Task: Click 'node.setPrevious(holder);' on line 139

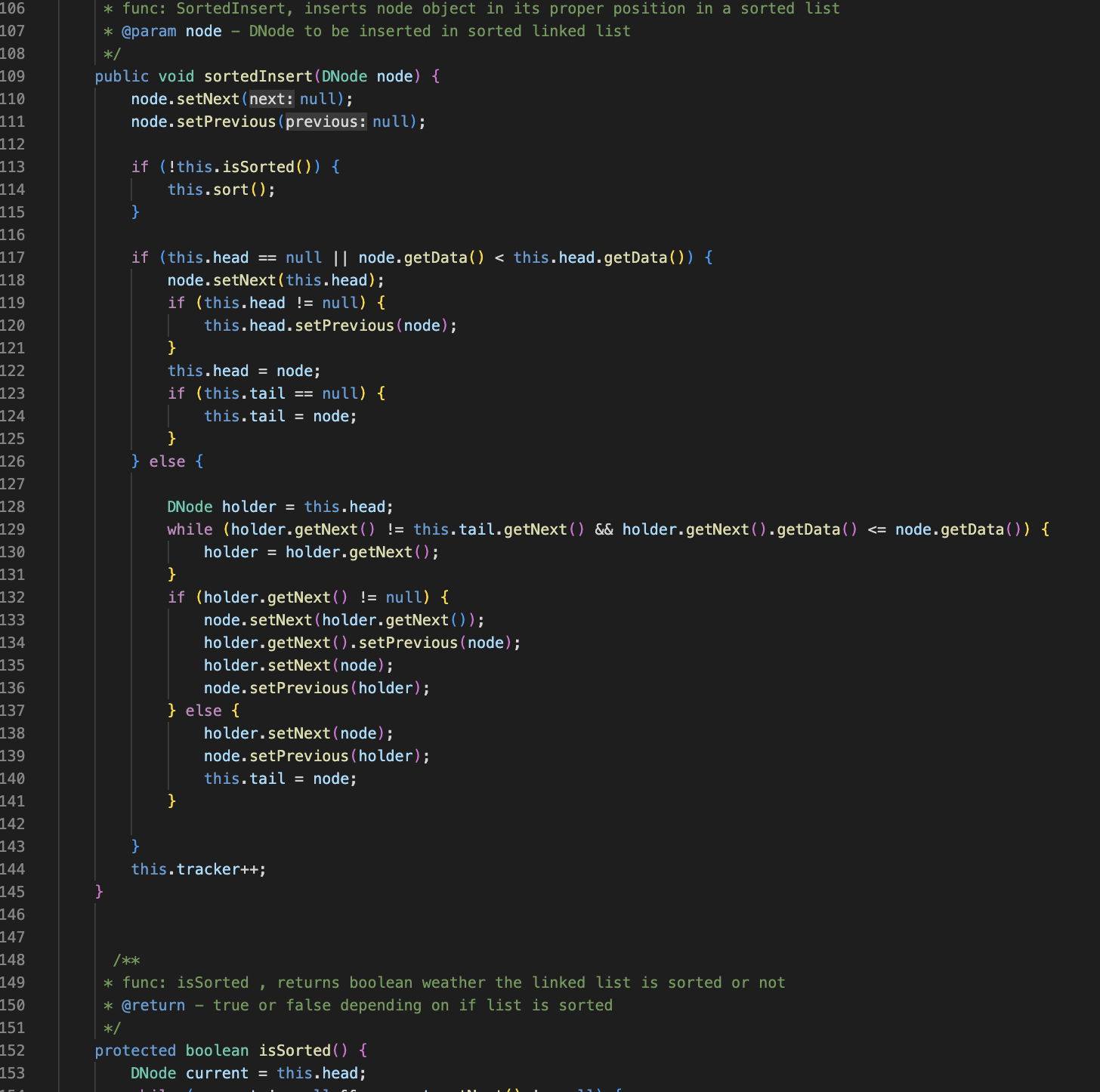Action: (x=317, y=756)
